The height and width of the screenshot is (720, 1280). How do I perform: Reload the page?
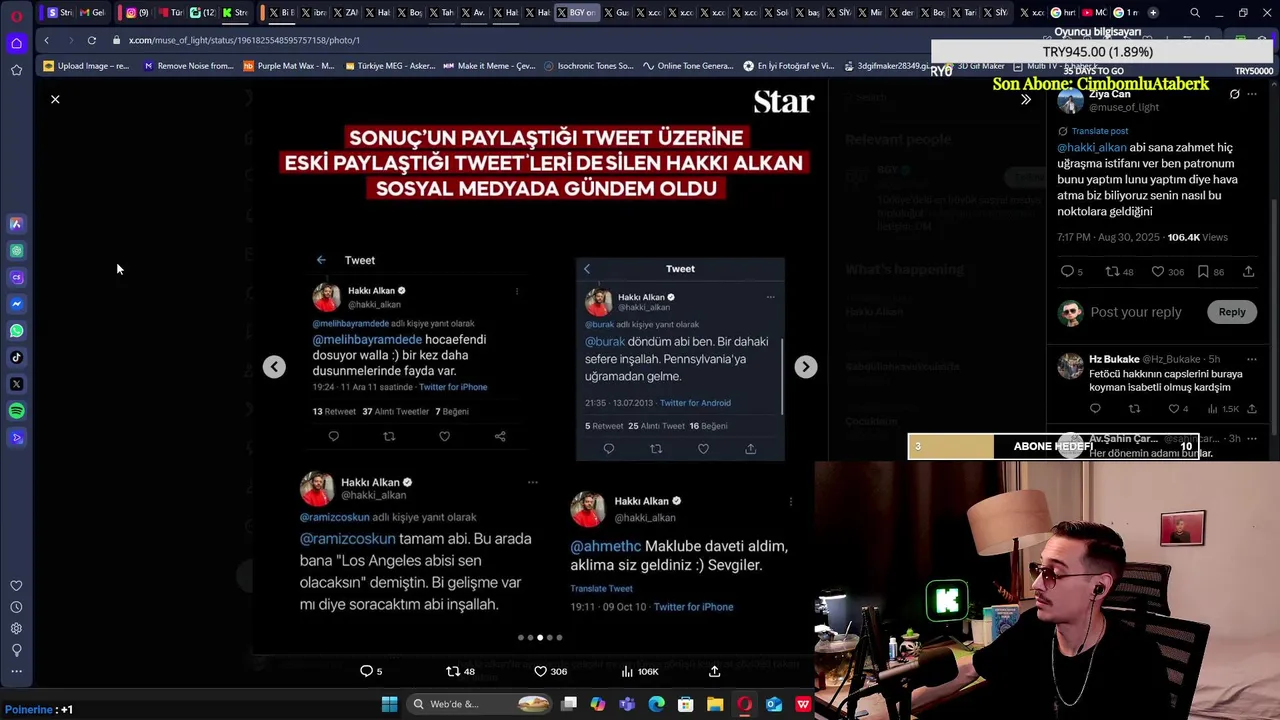91,40
